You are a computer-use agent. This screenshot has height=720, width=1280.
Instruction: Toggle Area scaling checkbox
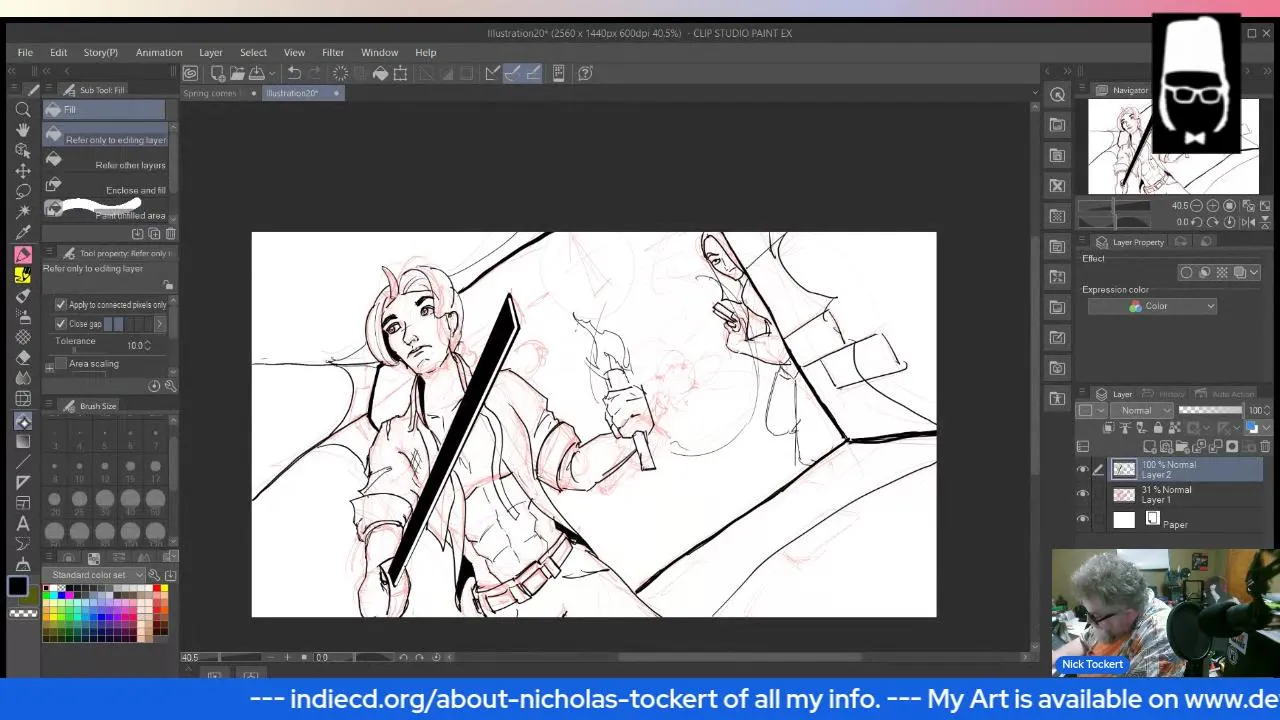point(61,364)
